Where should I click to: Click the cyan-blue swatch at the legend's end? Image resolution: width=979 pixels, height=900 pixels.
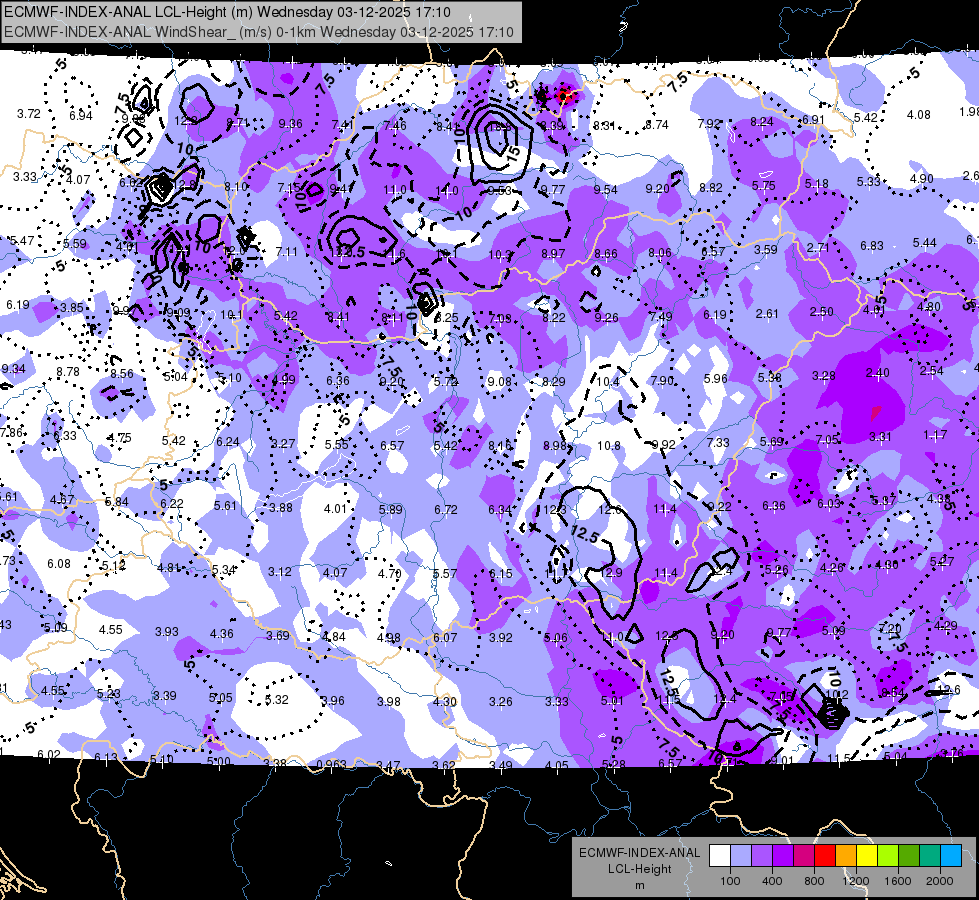click(951, 856)
